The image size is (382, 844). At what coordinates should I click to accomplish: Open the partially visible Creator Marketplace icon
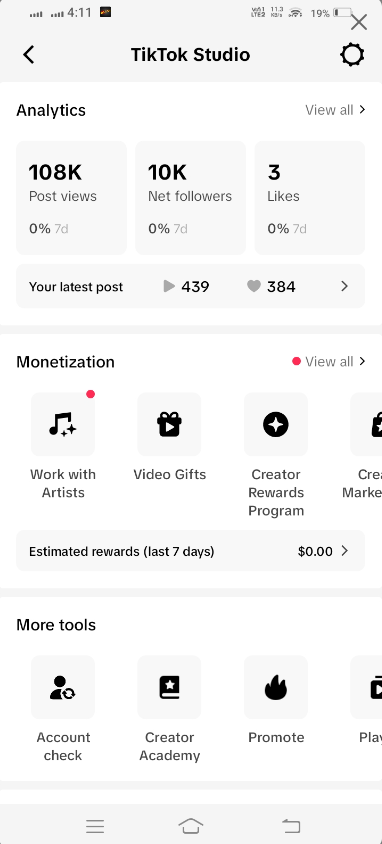366,424
